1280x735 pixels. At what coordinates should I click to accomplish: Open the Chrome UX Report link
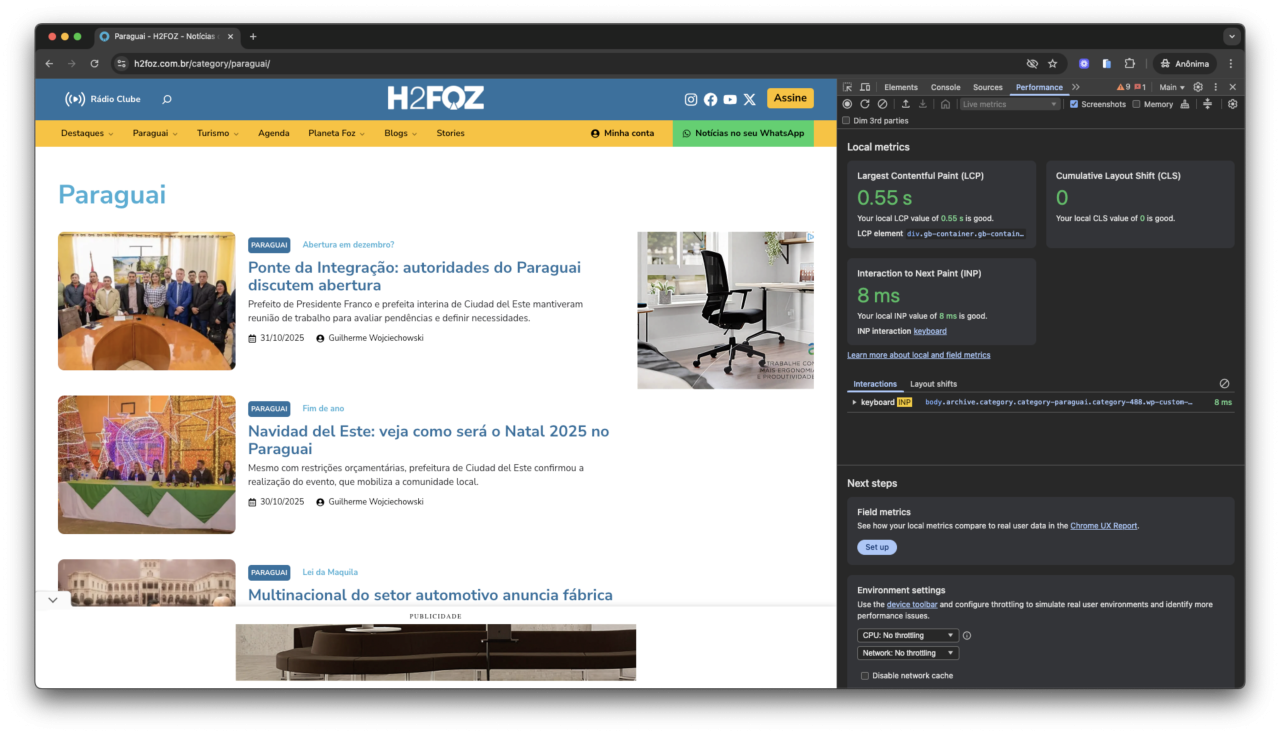pos(1103,526)
